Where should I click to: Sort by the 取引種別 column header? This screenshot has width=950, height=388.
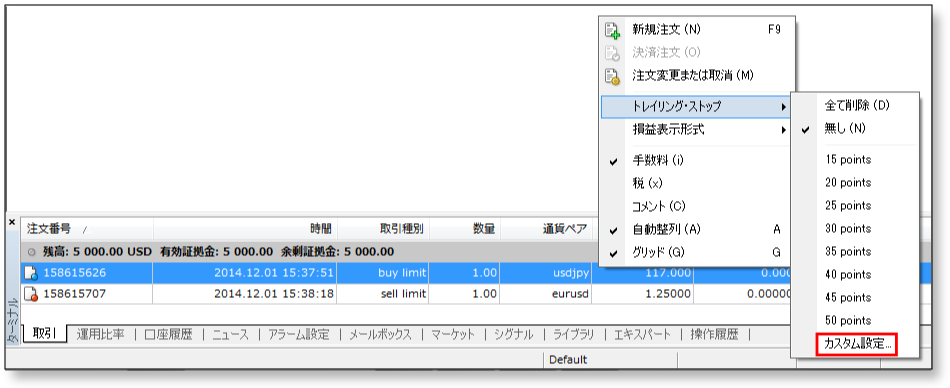(383, 229)
